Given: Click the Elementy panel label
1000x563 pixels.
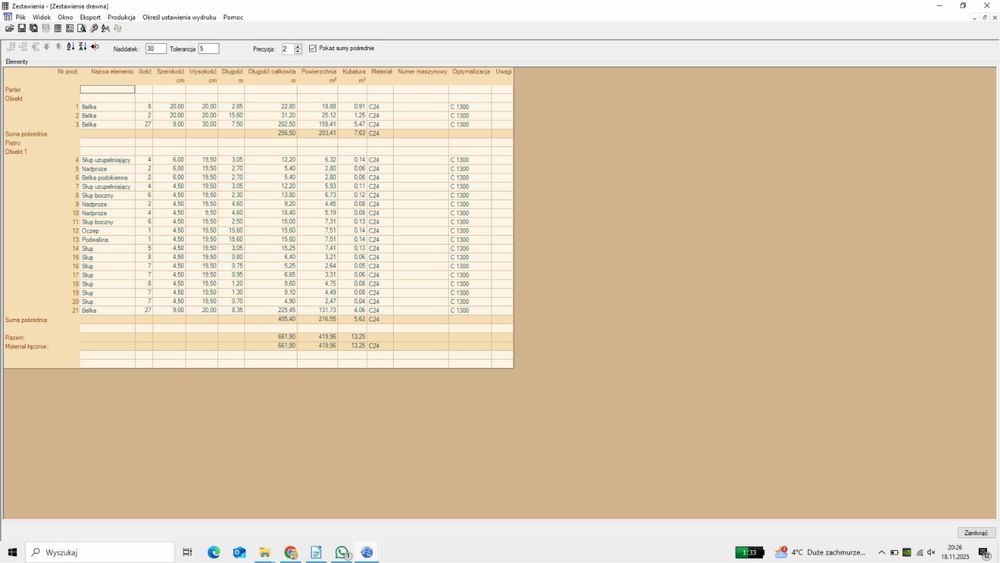Looking at the screenshot, I should click(17, 61).
